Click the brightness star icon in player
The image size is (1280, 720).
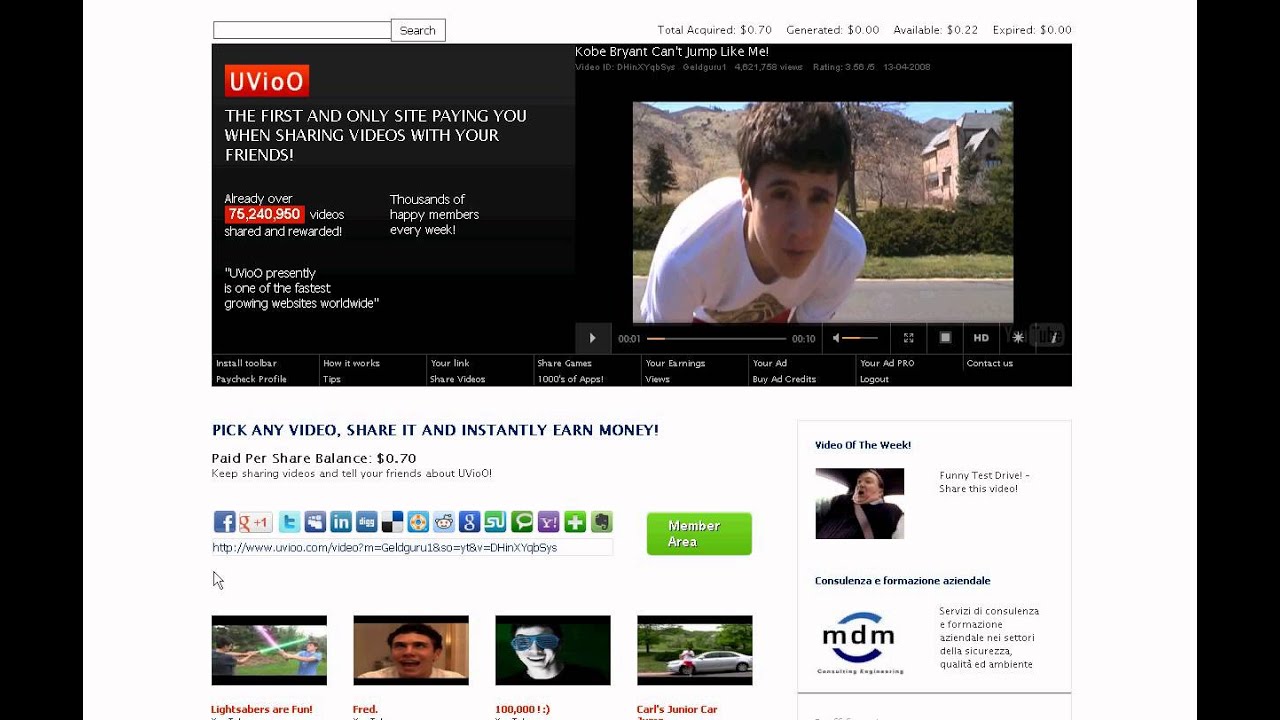point(1018,338)
